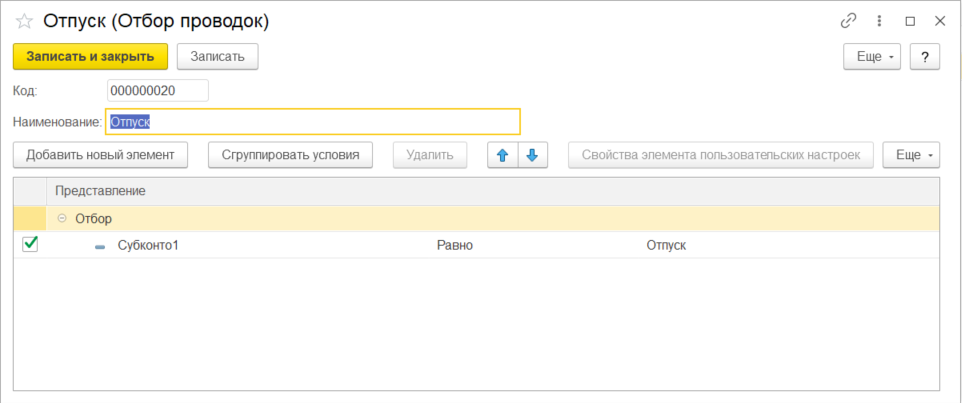Open the three-dots window menu
Viewport: 962px width, 403px height.
point(879,20)
